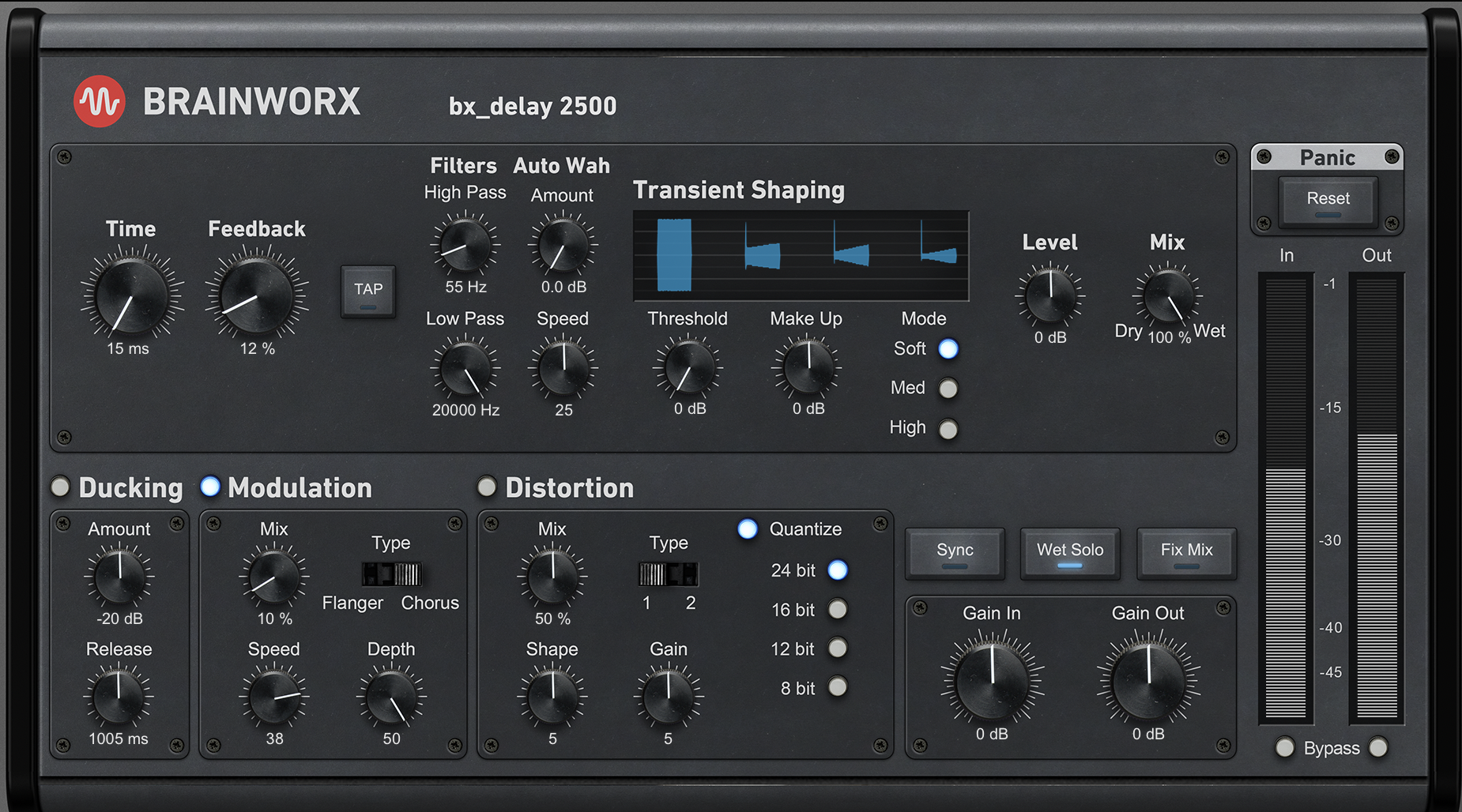Select 8 bit quantization
Viewport: 1462px width, 812px height.
(x=838, y=687)
